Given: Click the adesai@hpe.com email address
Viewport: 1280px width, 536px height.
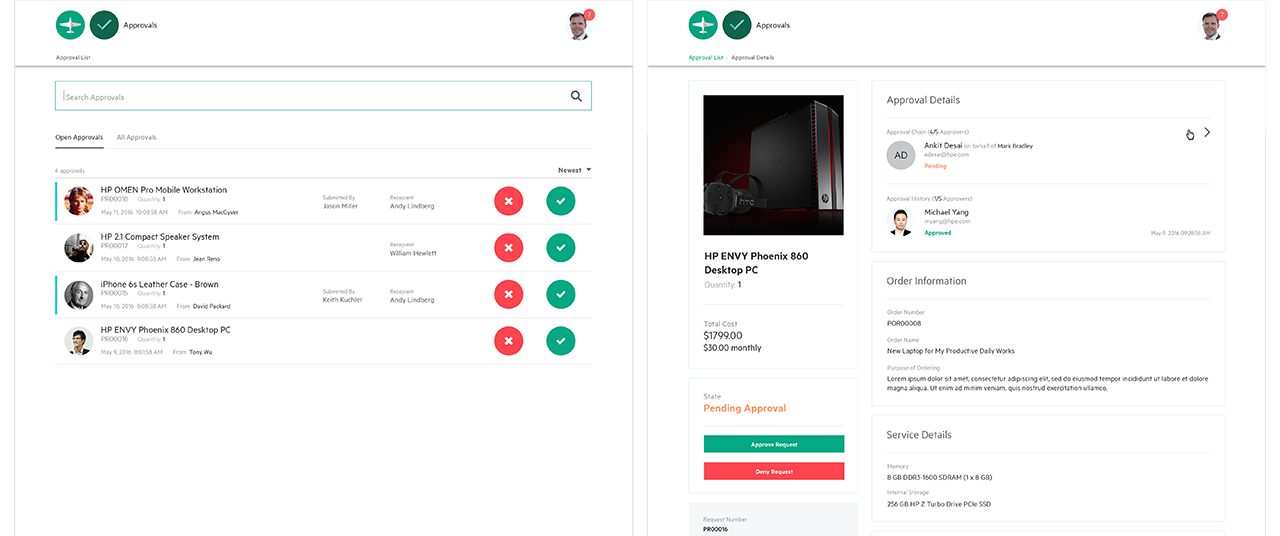Looking at the screenshot, I should [945, 155].
